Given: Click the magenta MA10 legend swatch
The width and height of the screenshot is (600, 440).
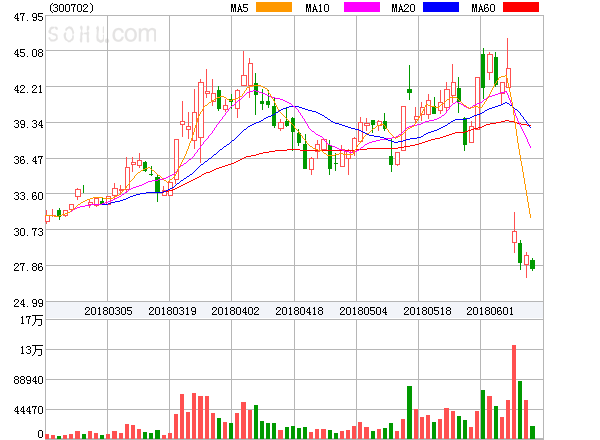Looking at the screenshot, I should pos(362,7).
